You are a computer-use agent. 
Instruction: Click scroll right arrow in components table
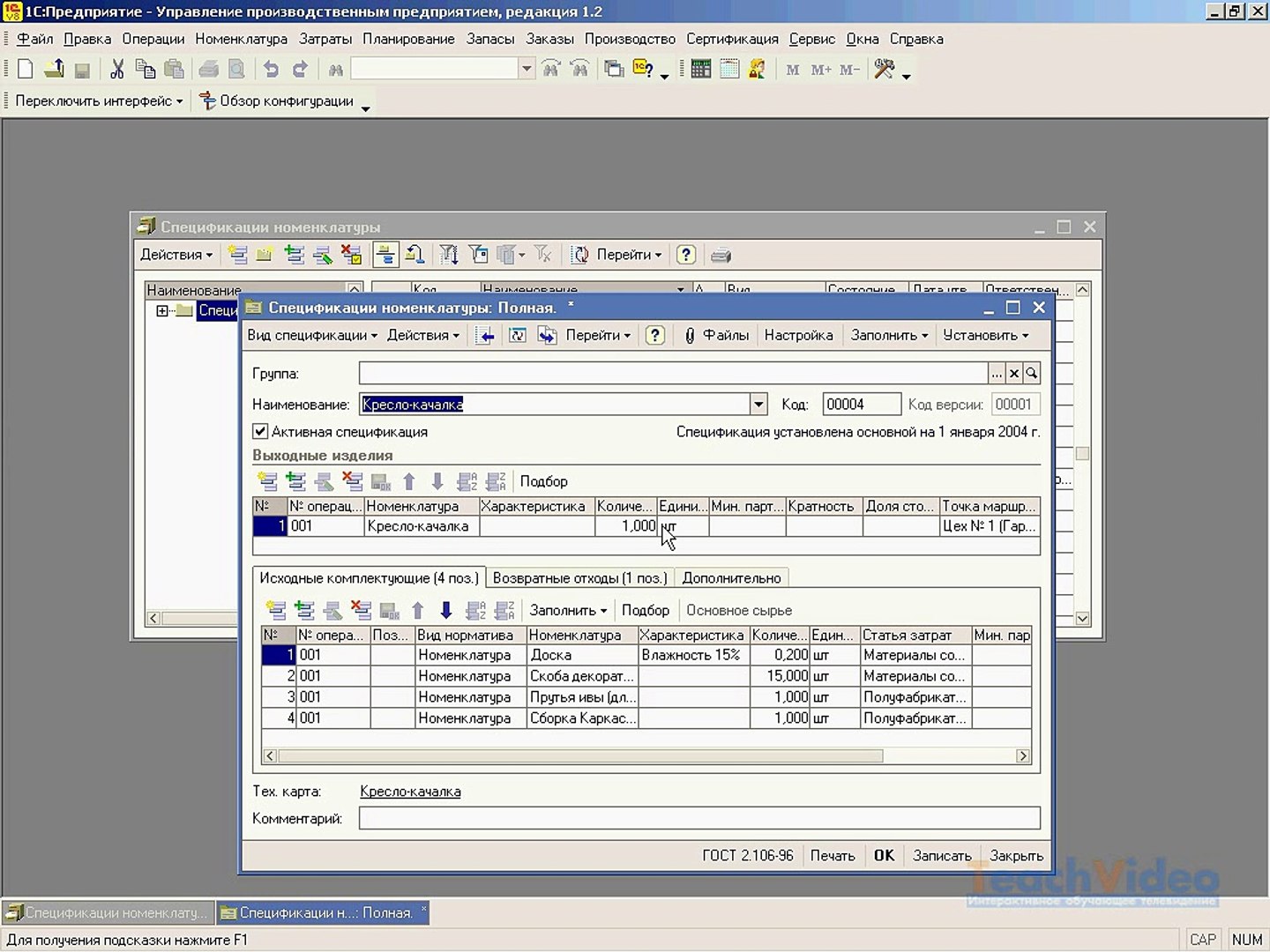(1023, 756)
